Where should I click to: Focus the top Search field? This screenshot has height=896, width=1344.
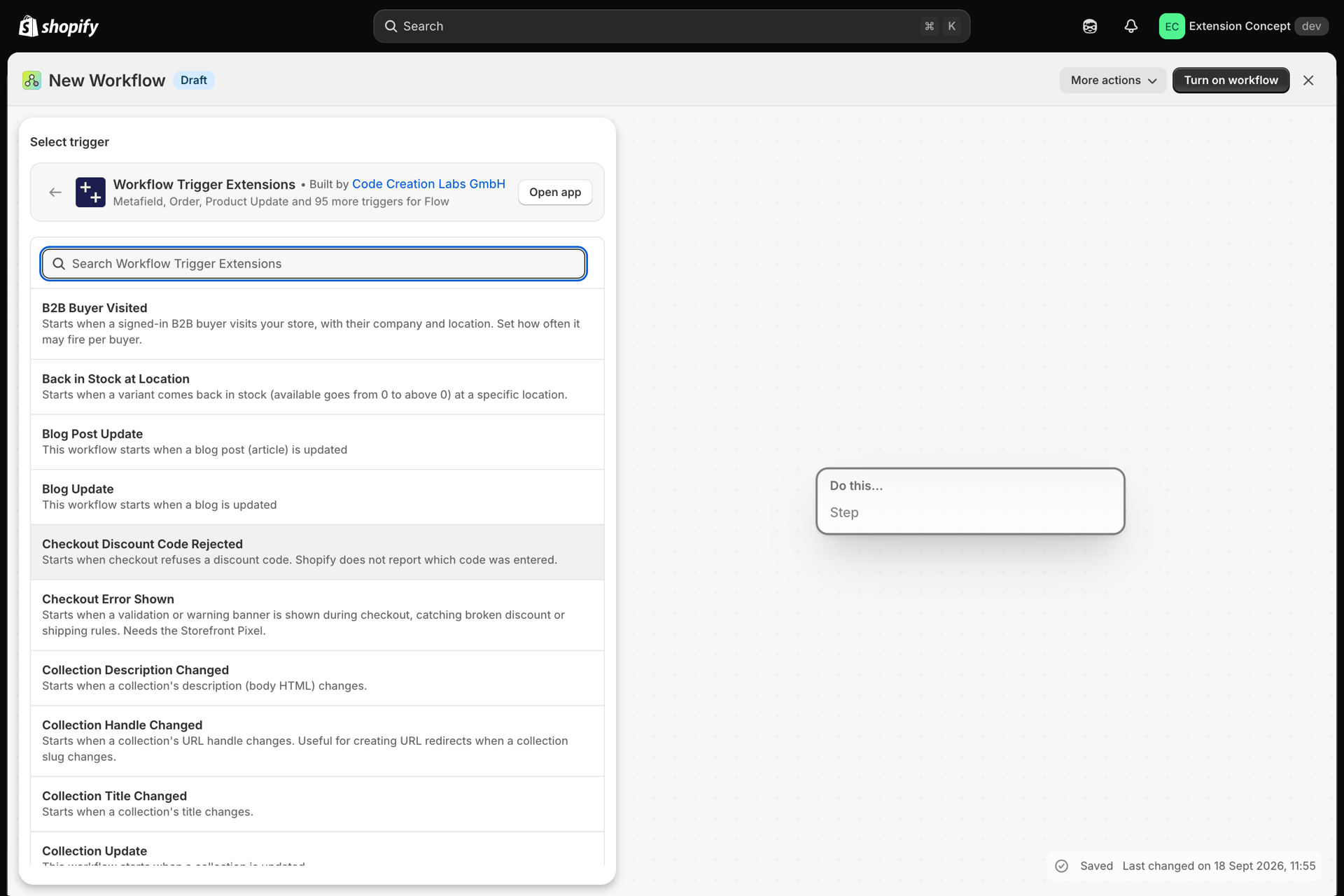click(x=671, y=26)
